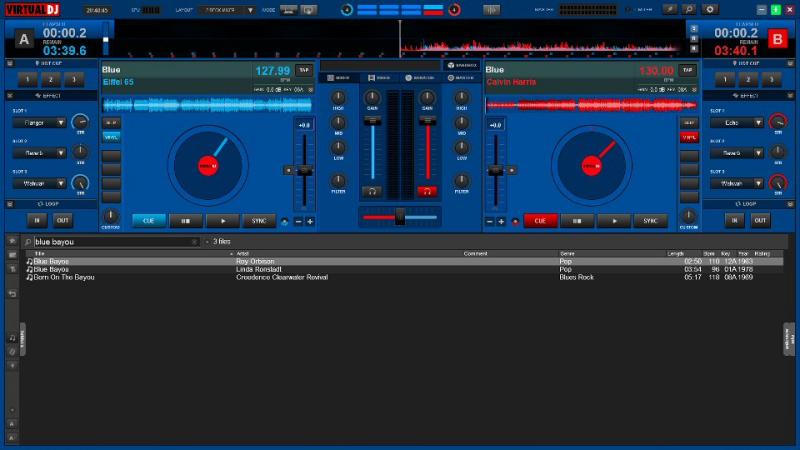Screen dimensions: 800x450
Task: Sync deck B with SYNC button
Action: (651, 221)
